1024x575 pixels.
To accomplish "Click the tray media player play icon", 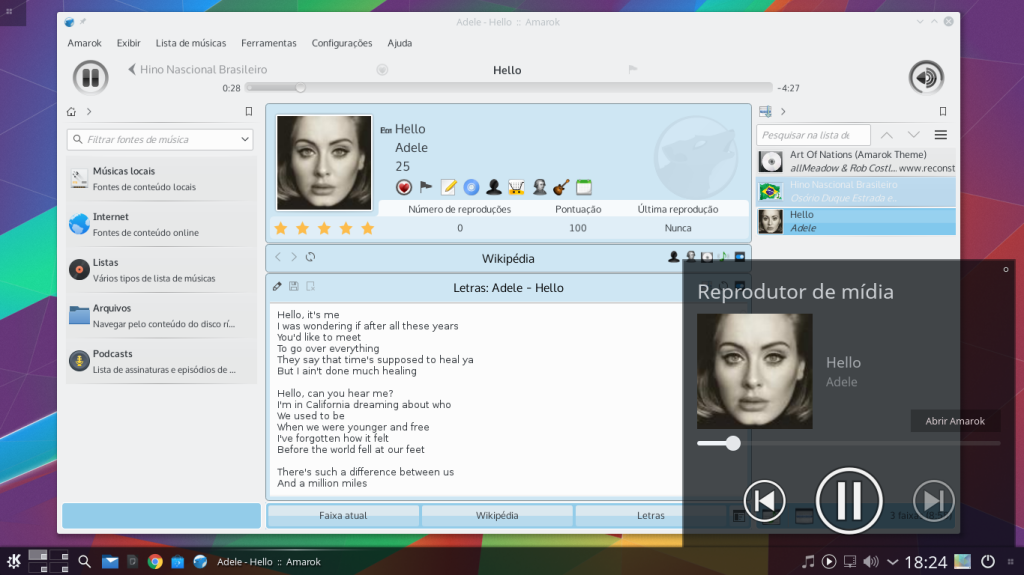I will coord(829,561).
